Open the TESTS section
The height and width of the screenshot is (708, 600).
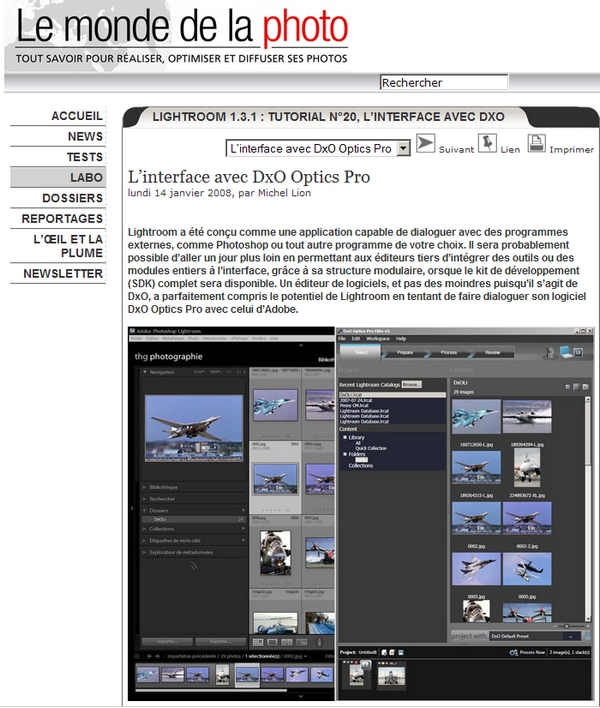point(85,157)
